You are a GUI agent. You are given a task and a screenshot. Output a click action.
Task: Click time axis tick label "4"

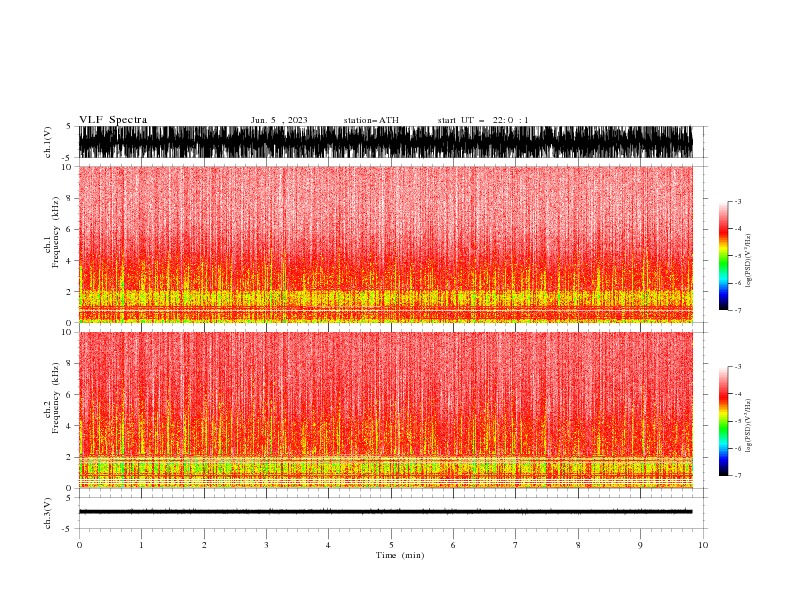329,545
